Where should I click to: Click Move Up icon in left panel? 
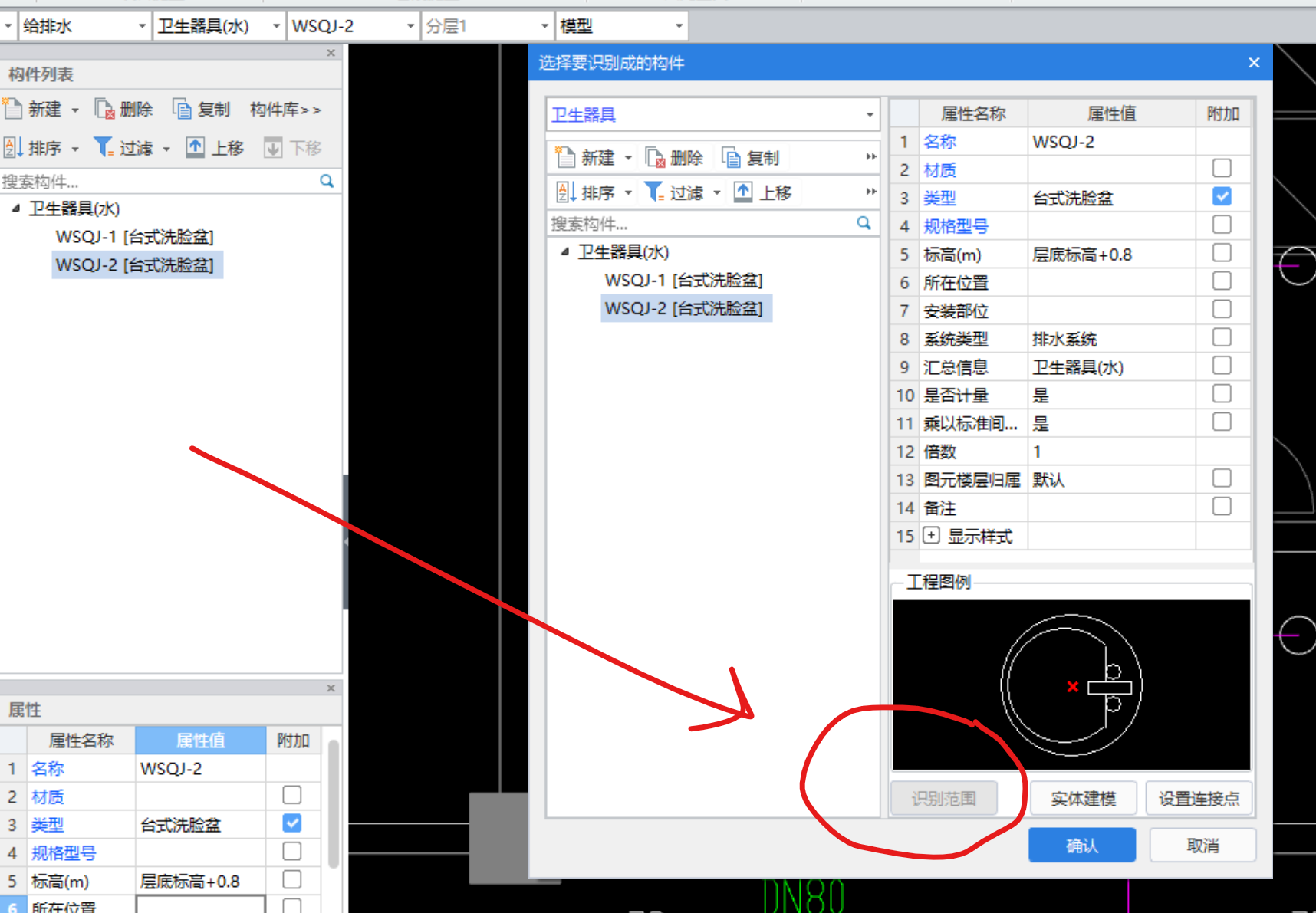pyautogui.click(x=196, y=147)
